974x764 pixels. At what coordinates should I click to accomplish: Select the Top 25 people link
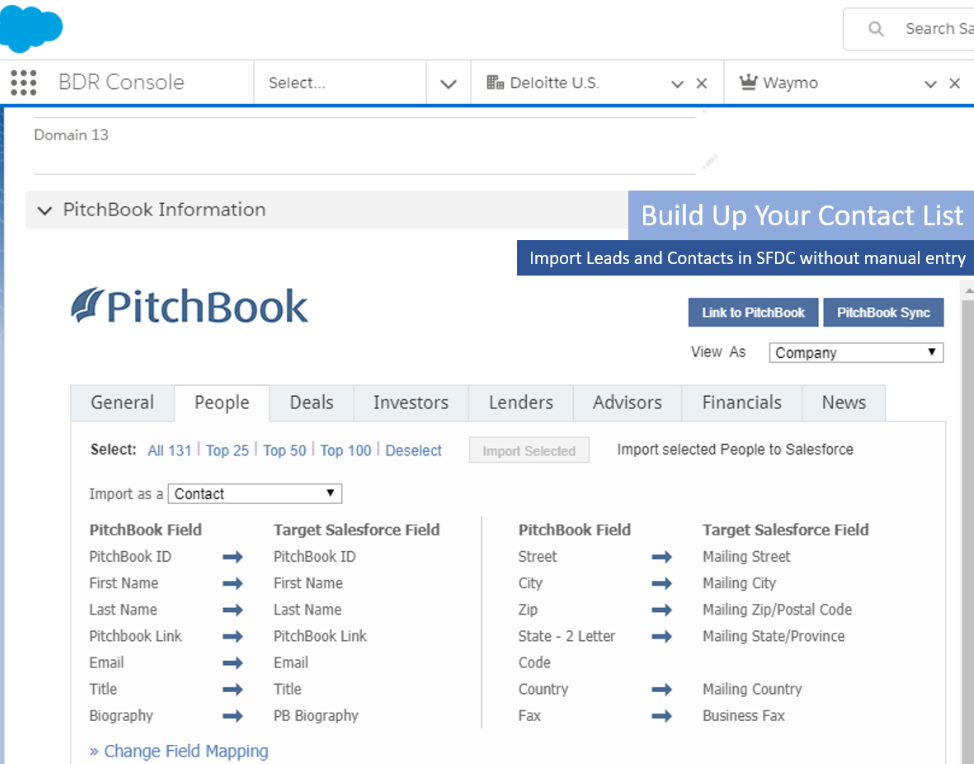tap(227, 450)
